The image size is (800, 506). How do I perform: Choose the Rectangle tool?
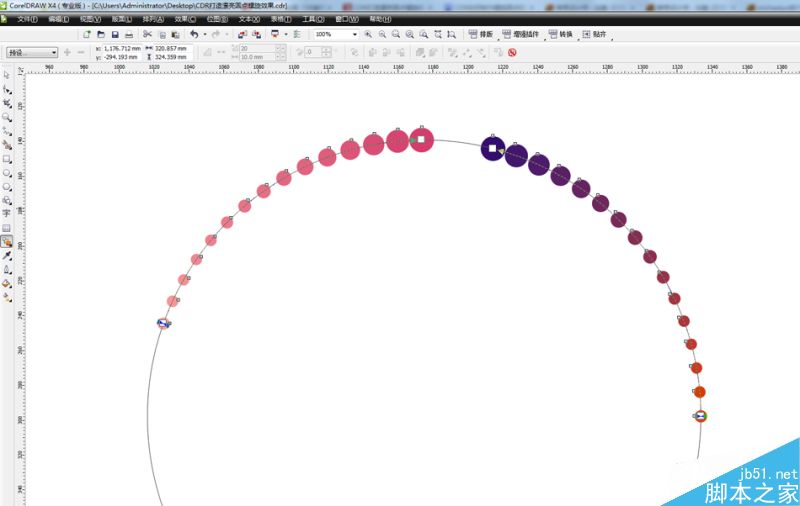tap(7, 159)
